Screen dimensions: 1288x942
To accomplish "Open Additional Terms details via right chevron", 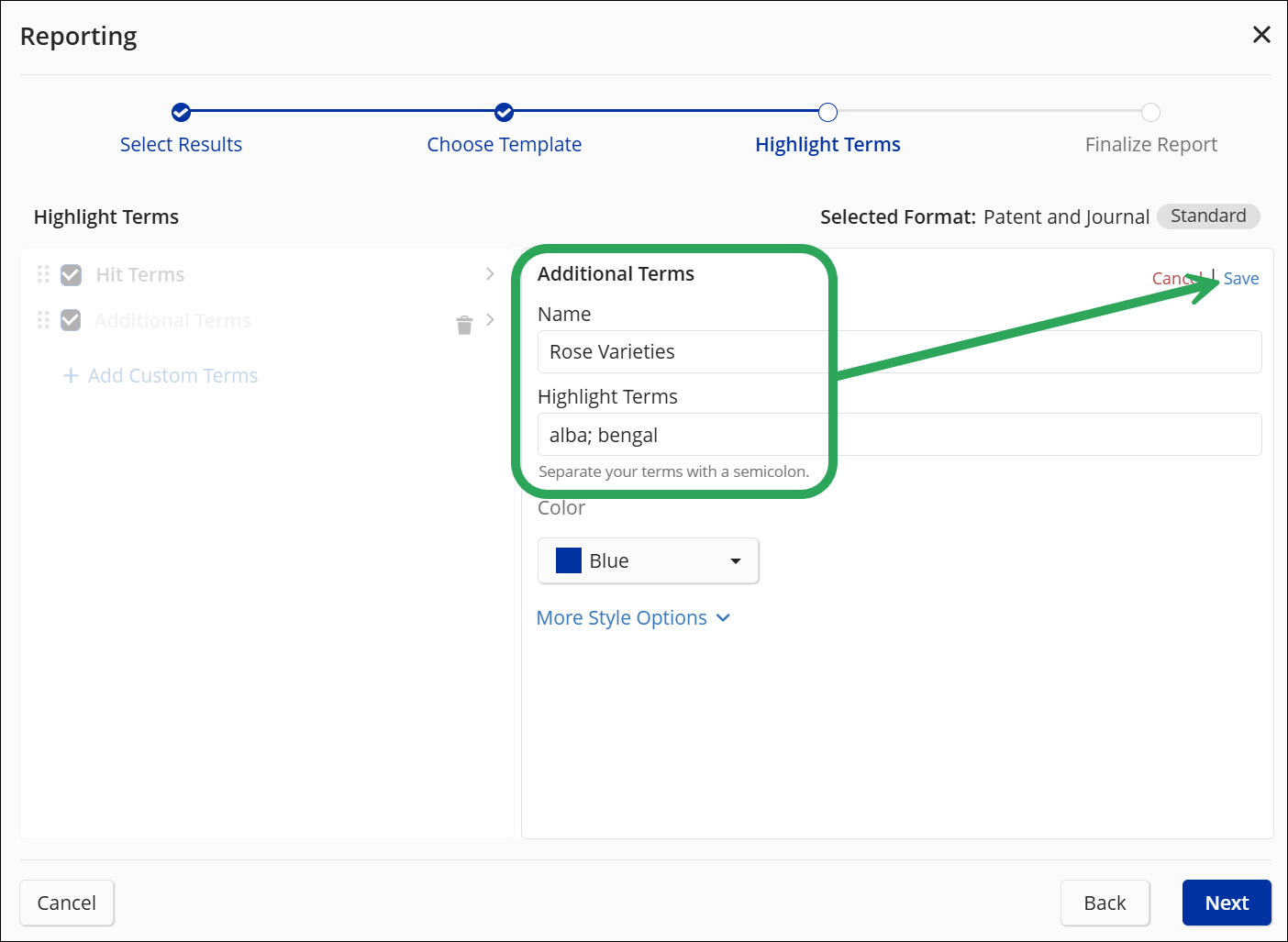I will tap(490, 320).
